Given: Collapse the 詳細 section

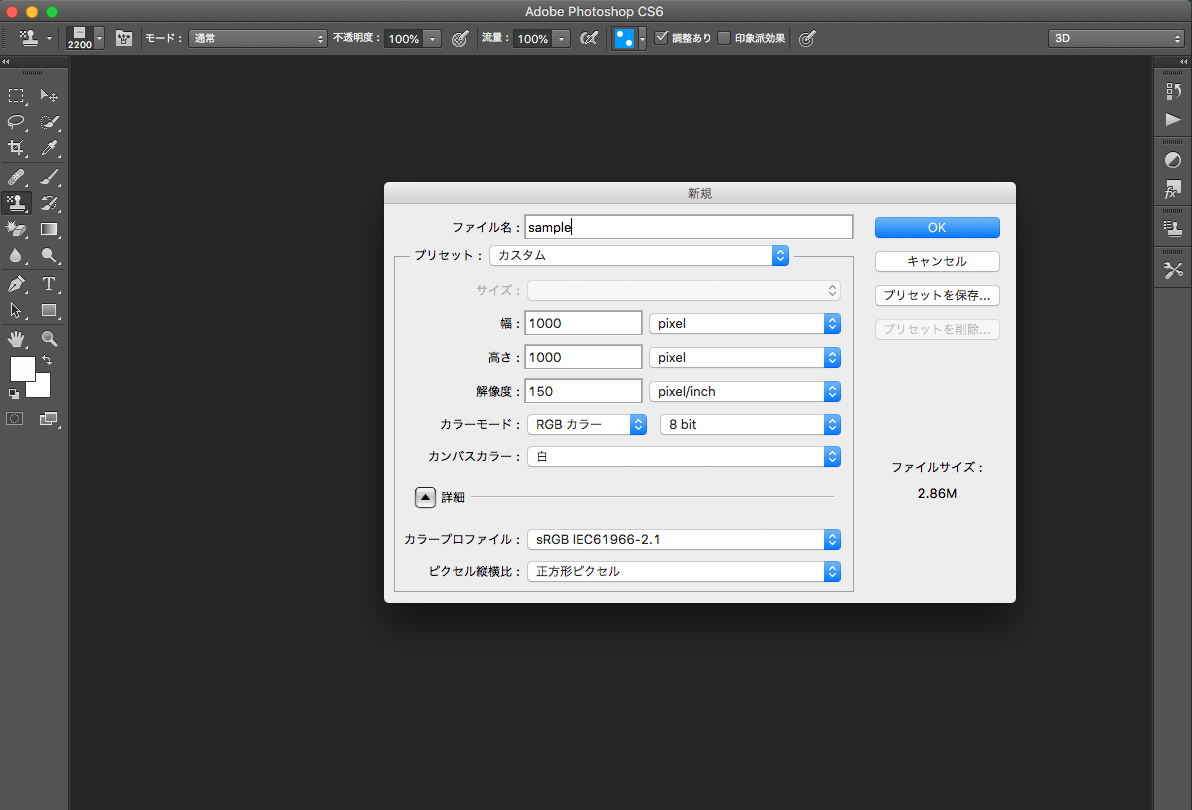Looking at the screenshot, I should point(425,497).
